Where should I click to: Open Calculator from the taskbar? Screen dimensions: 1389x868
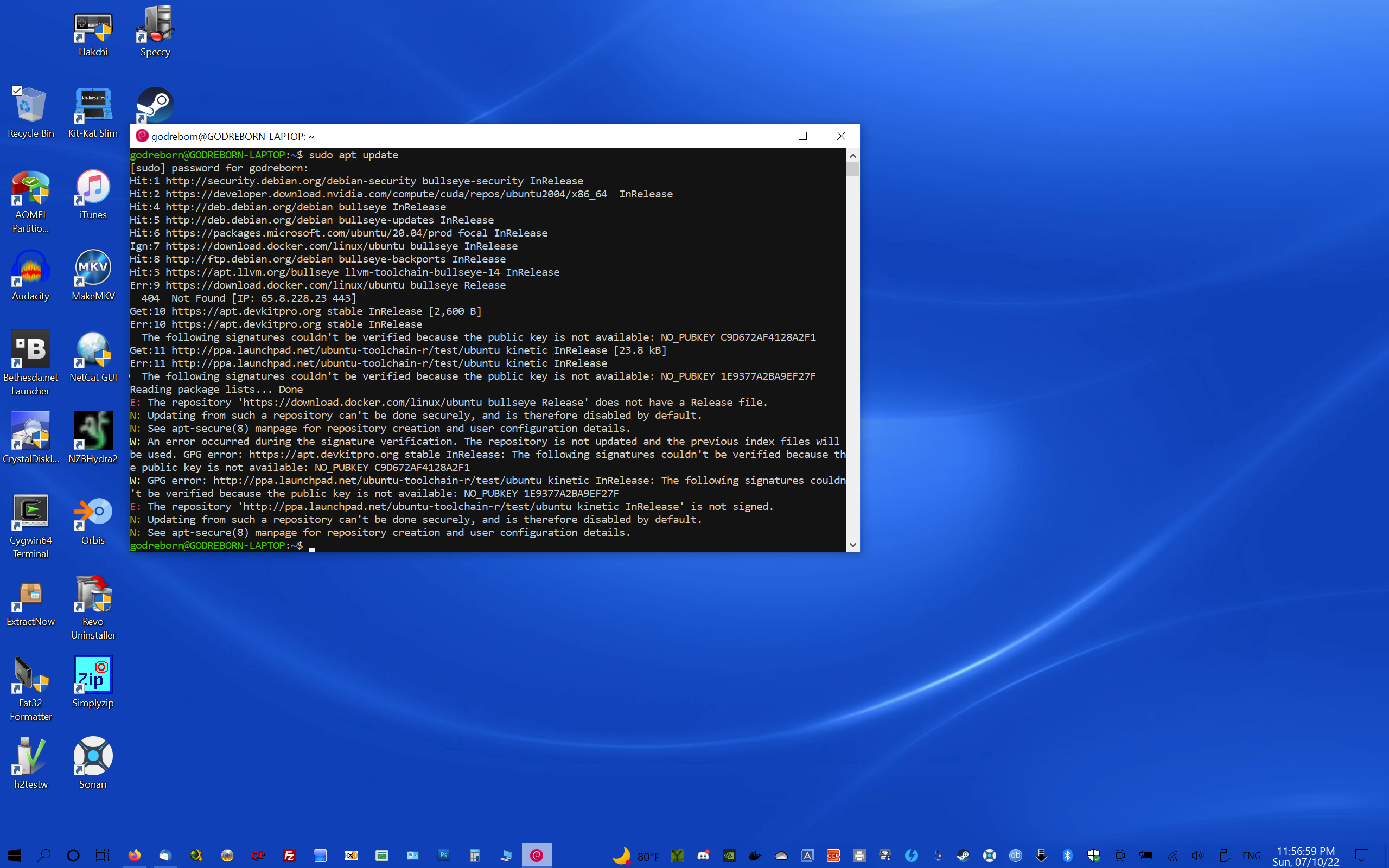pyautogui.click(x=475, y=856)
